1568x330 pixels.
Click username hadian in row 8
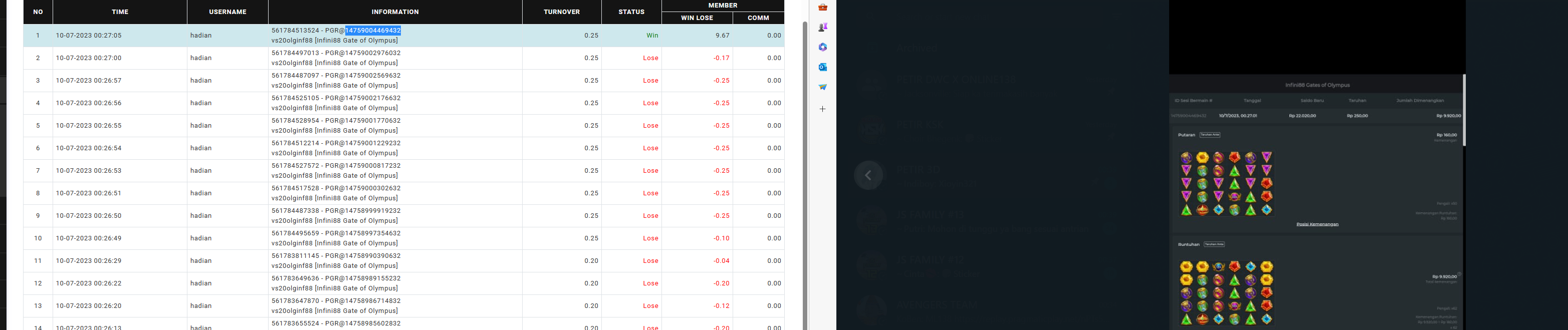[x=201, y=193]
